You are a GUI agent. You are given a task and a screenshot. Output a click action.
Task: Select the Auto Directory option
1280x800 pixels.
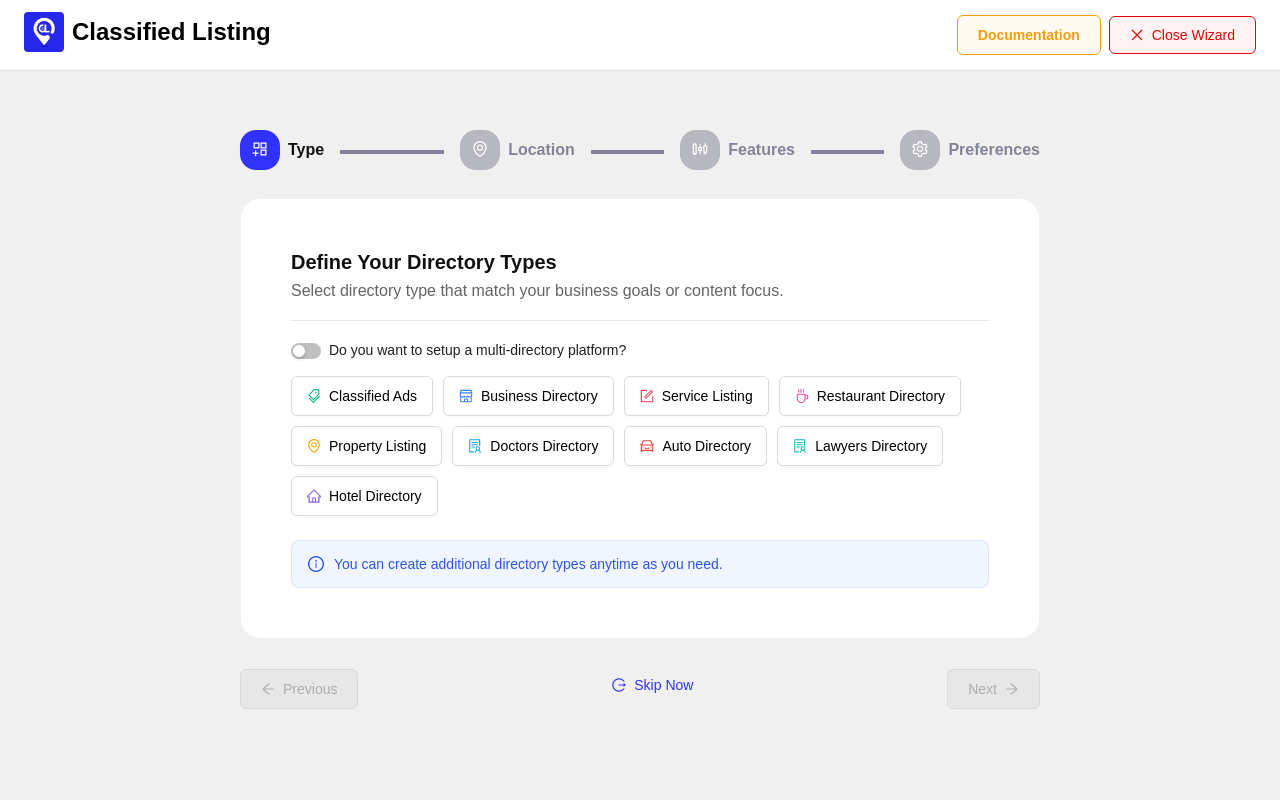(x=695, y=446)
